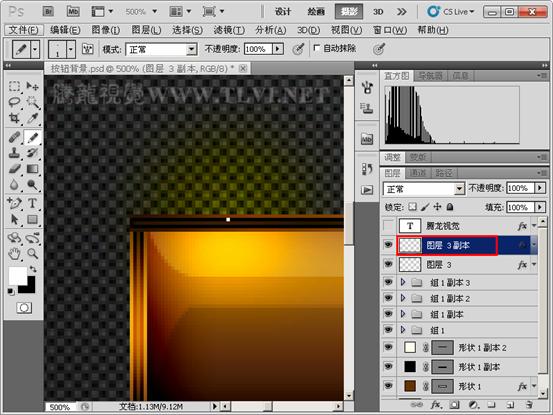This screenshot has height=415, width=553.
Task: Click the foreground color swatch
Action: point(18,275)
